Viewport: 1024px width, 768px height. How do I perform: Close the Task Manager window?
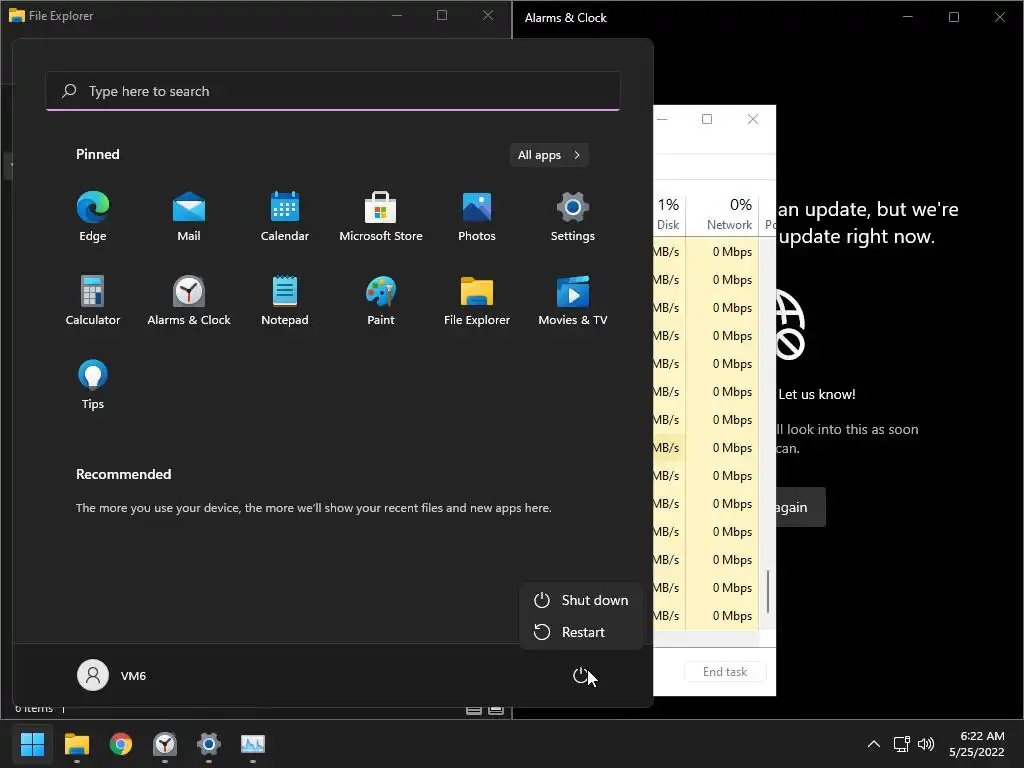point(753,119)
